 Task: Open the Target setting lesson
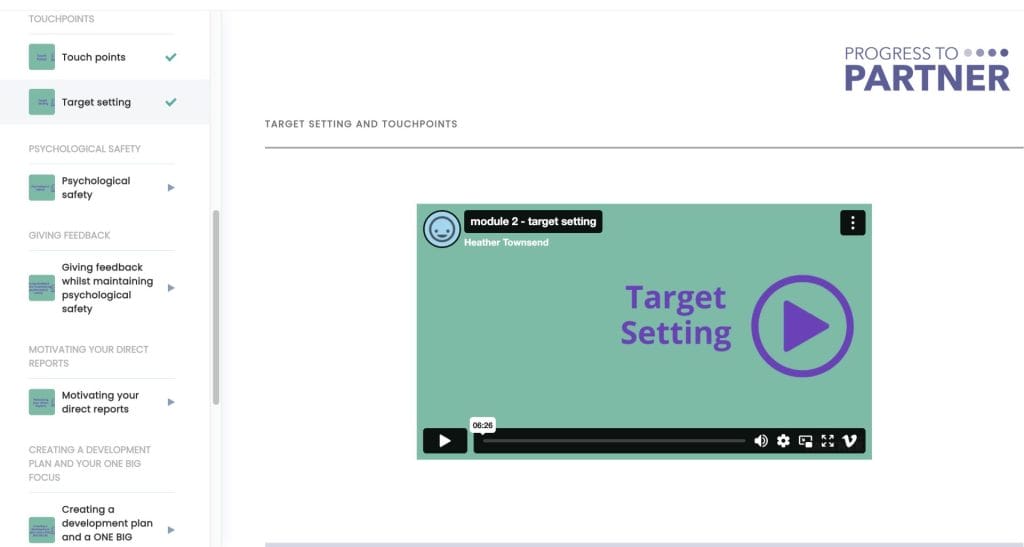[96, 102]
